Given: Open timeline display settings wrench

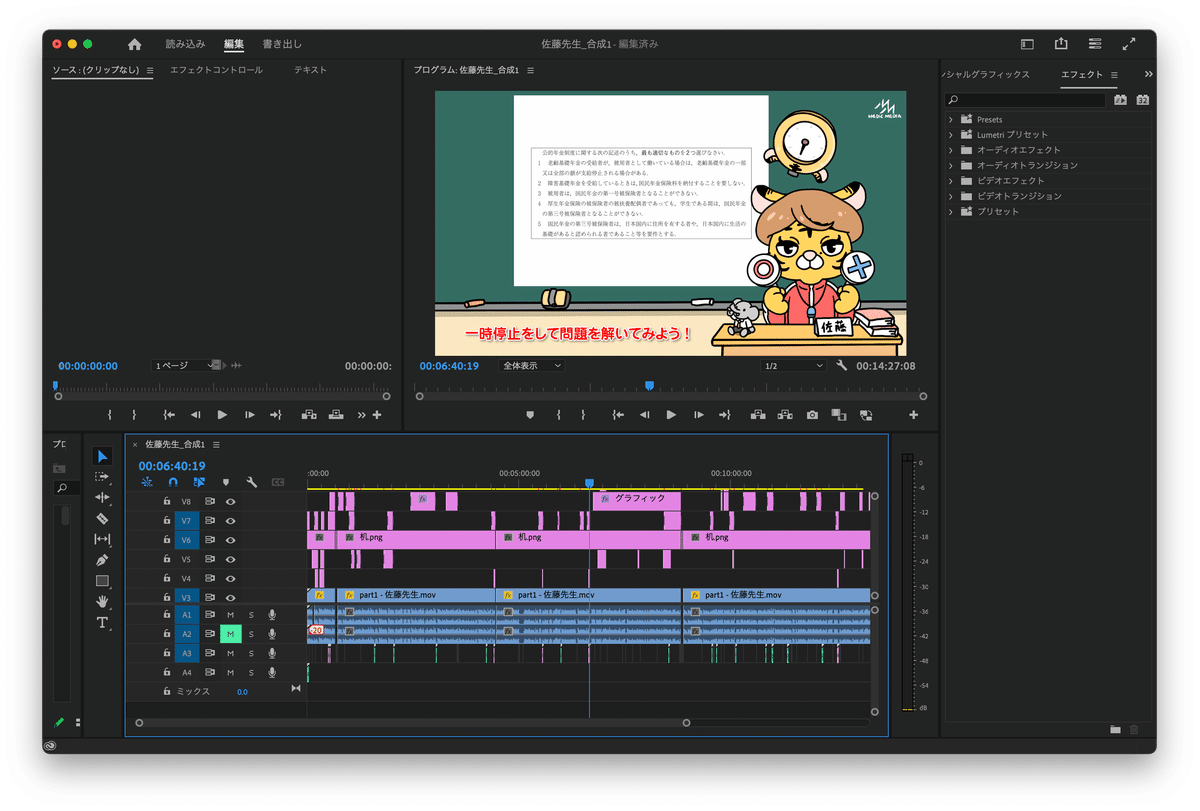Looking at the screenshot, I should 252,482.
